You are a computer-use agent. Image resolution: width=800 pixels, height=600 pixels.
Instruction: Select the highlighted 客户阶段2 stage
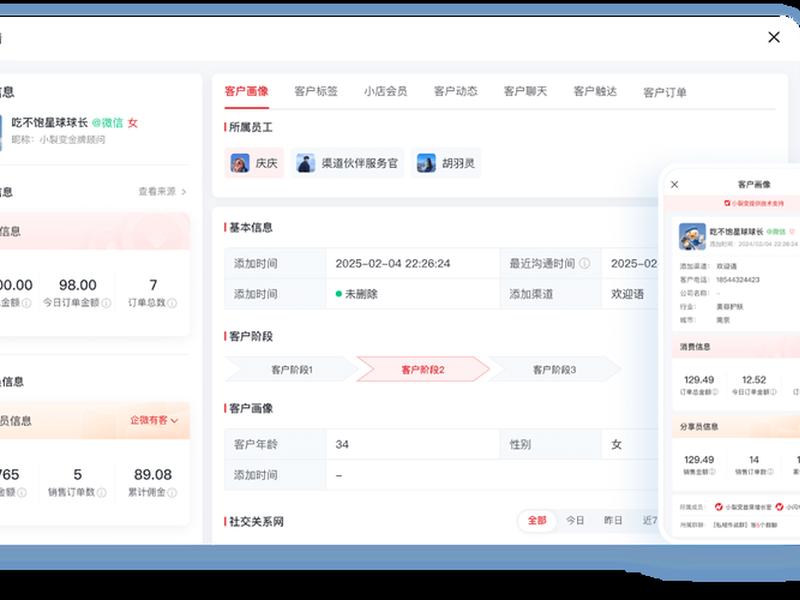click(423, 369)
